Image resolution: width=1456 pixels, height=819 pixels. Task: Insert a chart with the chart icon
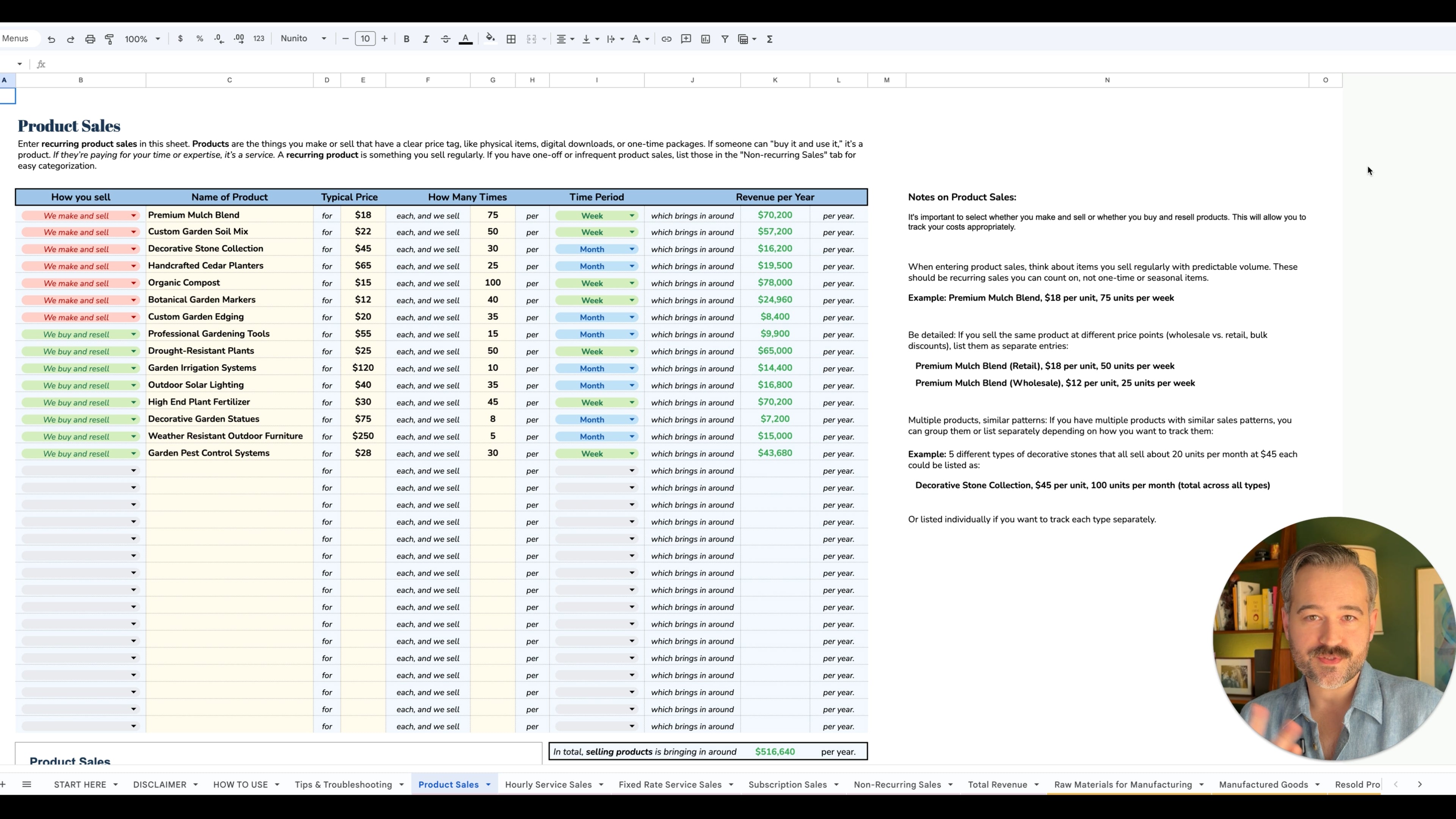click(705, 39)
